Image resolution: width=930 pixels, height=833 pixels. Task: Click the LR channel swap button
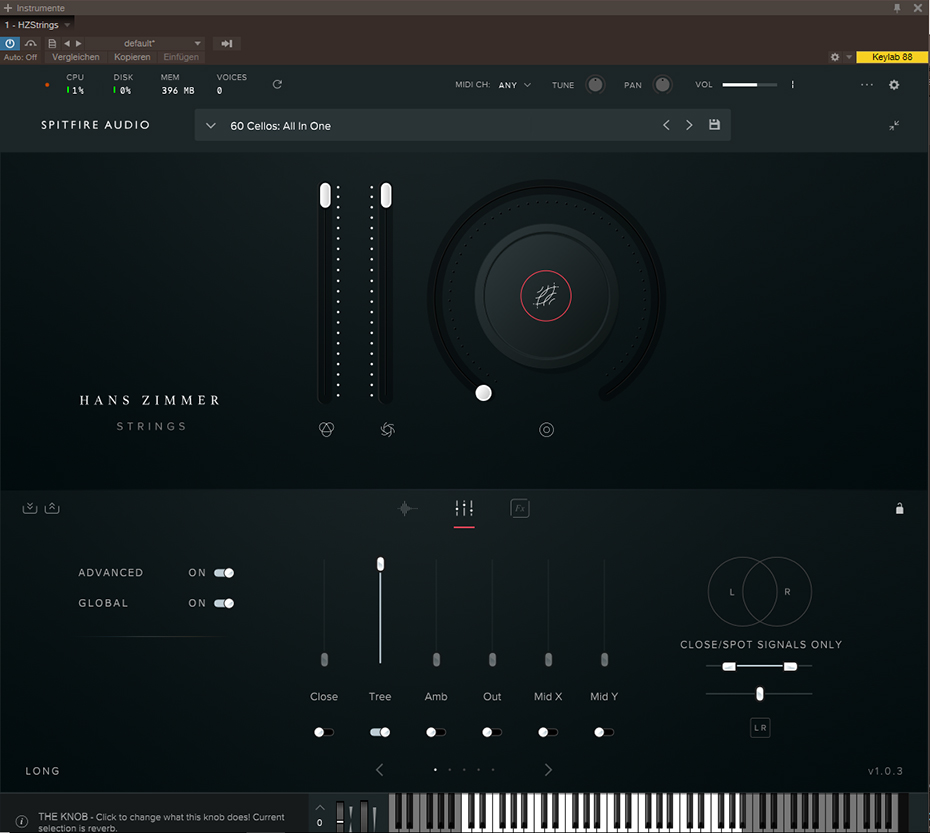[x=760, y=727]
